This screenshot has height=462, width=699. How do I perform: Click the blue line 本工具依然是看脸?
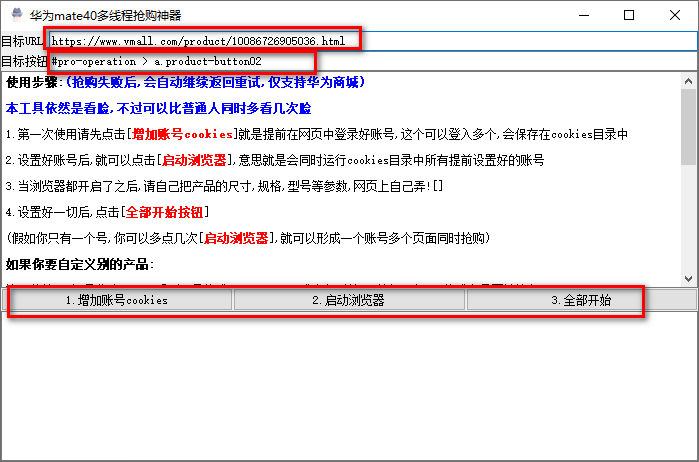click(x=158, y=108)
